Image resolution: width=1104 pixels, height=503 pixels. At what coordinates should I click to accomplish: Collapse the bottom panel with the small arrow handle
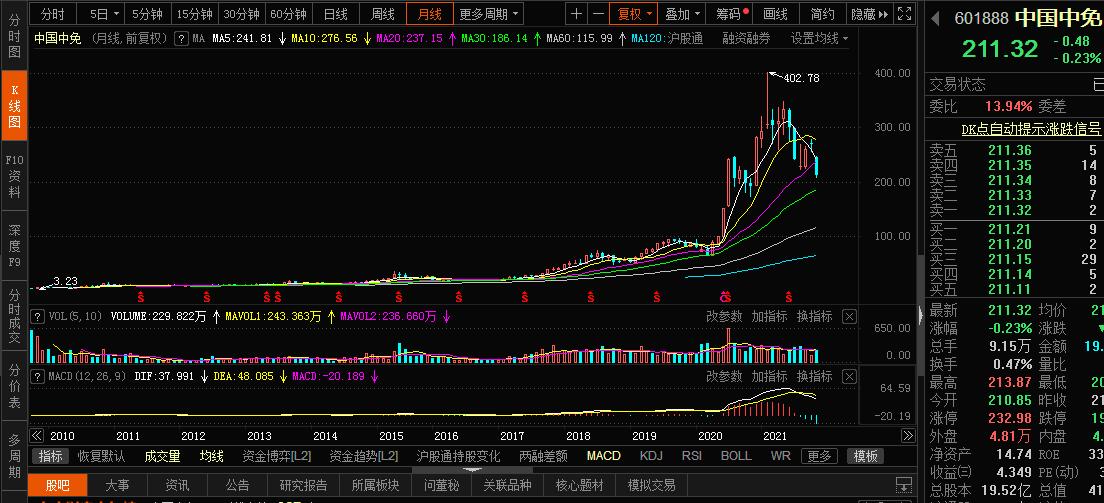click(472, 470)
